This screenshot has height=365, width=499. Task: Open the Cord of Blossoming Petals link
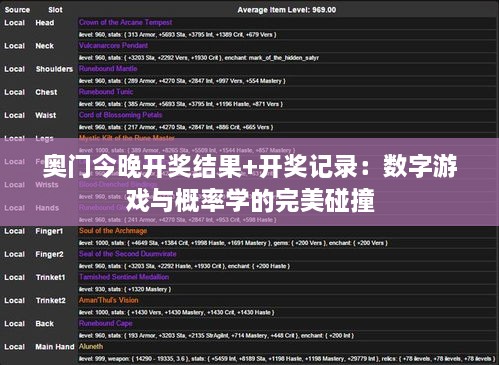click(x=121, y=115)
